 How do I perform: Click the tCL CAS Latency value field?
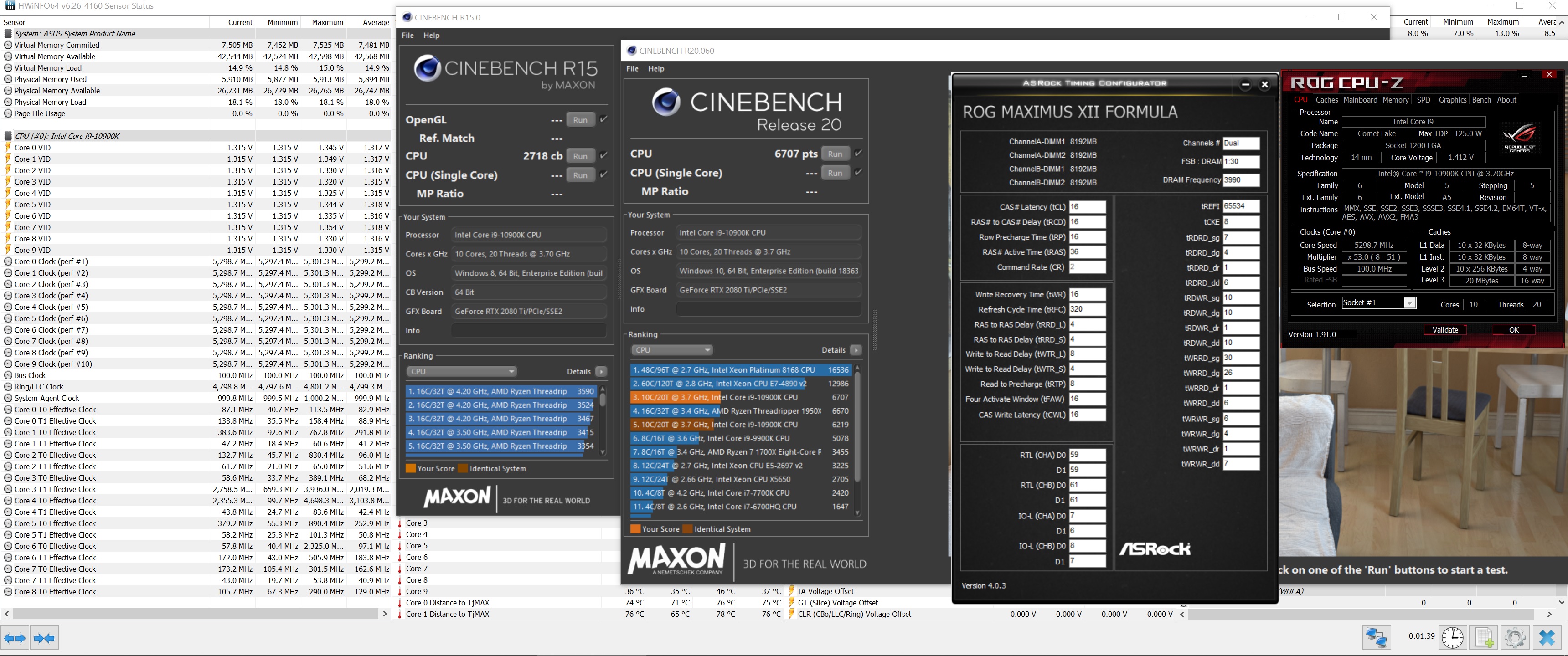click(x=1087, y=207)
